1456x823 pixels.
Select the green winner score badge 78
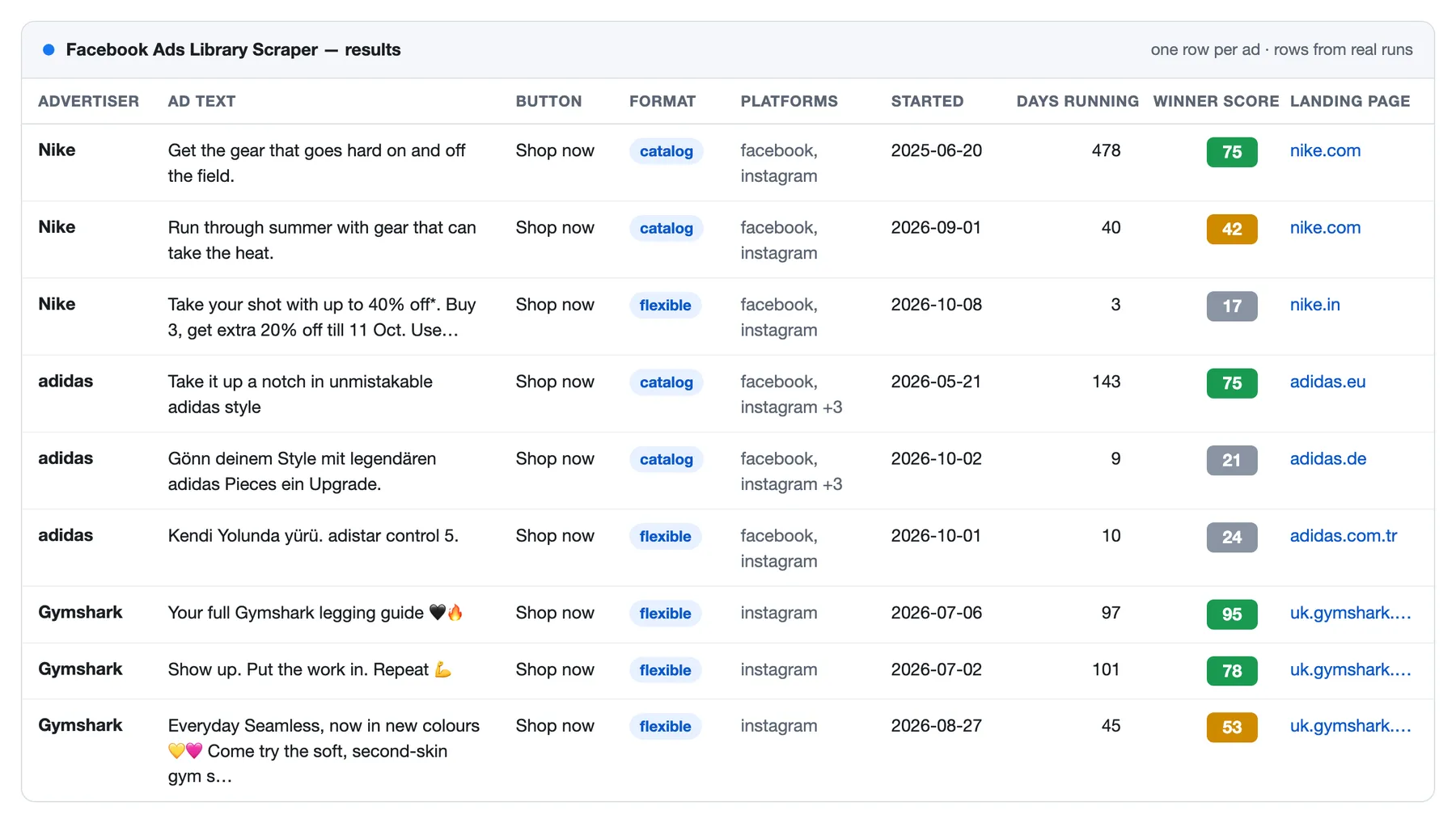pyautogui.click(x=1232, y=671)
